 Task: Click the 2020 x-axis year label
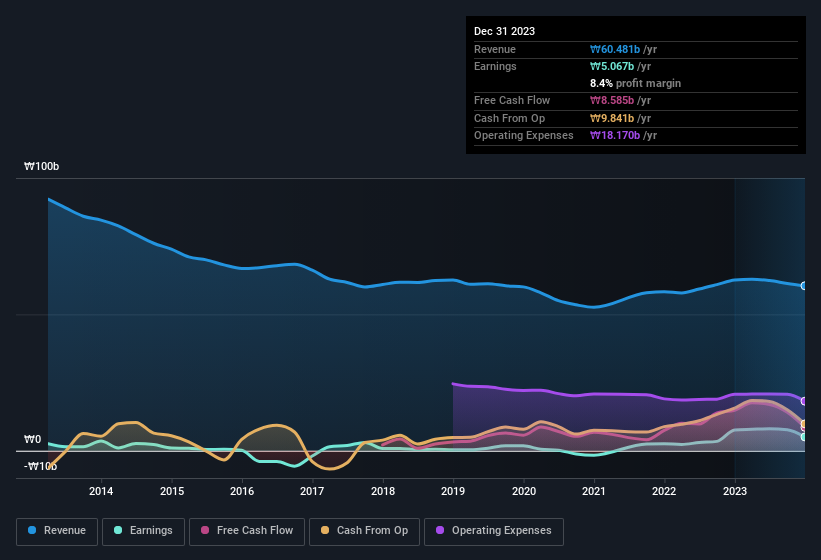click(523, 491)
